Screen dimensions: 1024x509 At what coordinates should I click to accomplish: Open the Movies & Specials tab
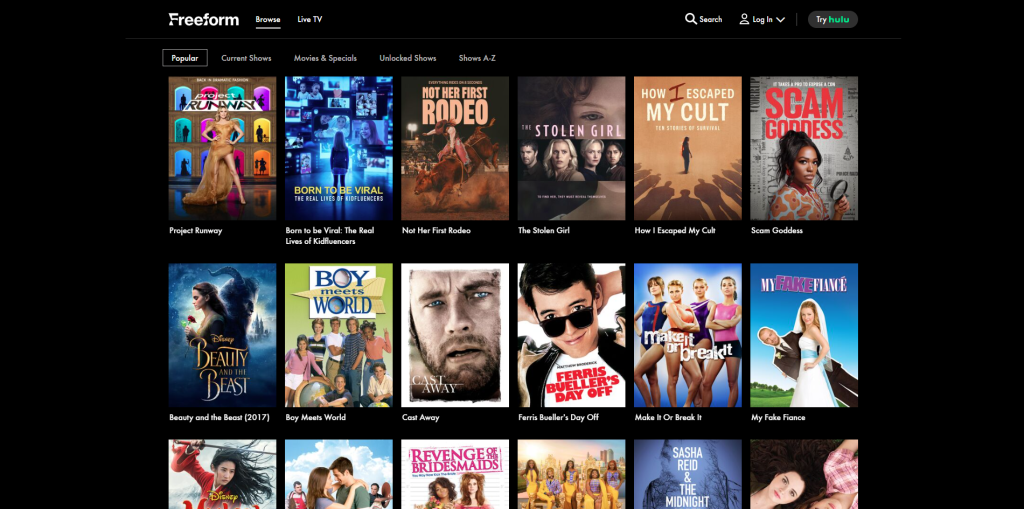(x=325, y=58)
